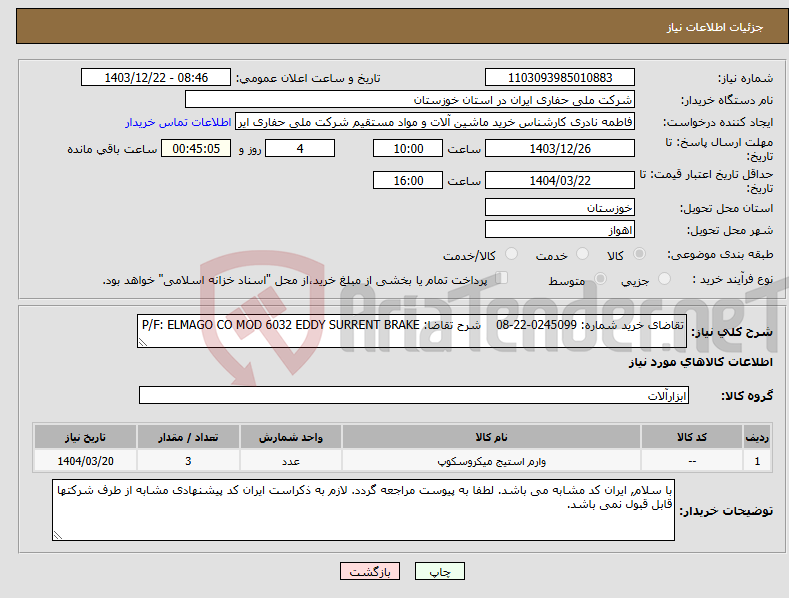The width and height of the screenshot is (789, 598).
Task: Click the resize handle of description textarea
Action: coord(143,342)
